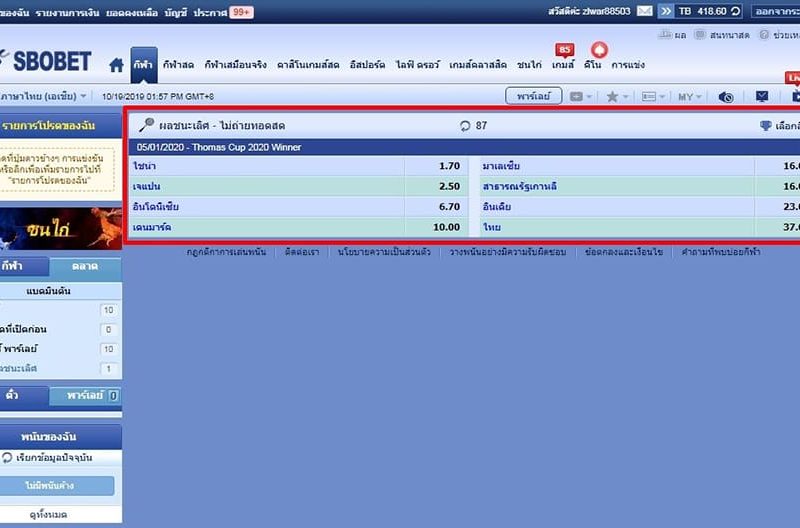
Task: Click the ออกจากระบบ logout button
Action: pyautogui.click(x=776, y=11)
